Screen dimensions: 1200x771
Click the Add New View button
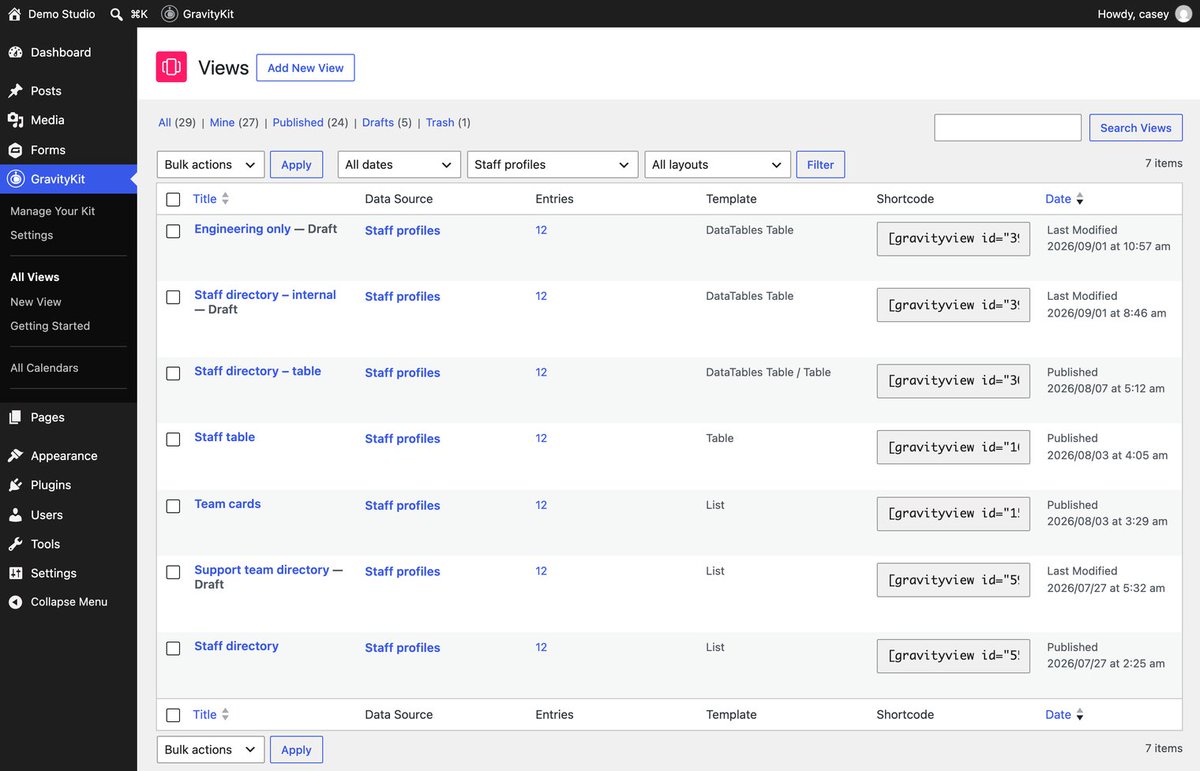(x=305, y=68)
